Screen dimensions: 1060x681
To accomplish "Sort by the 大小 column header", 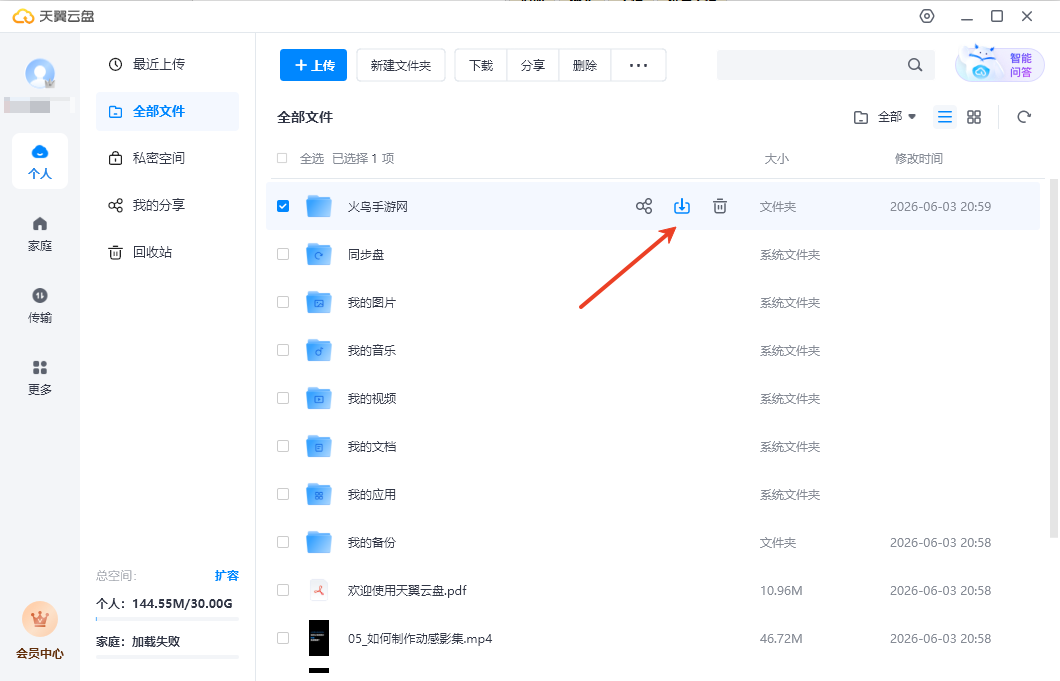I will coord(776,158).
